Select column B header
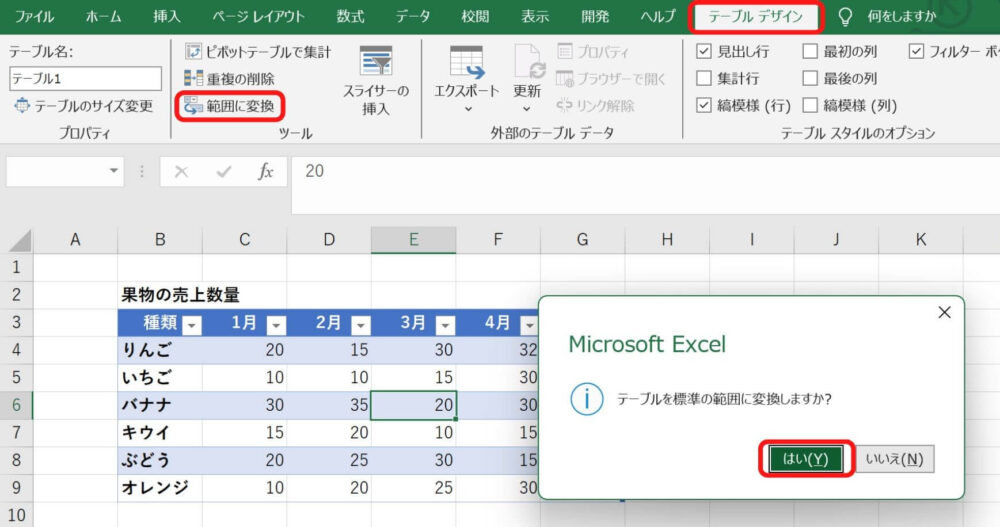 click(160, 240)
